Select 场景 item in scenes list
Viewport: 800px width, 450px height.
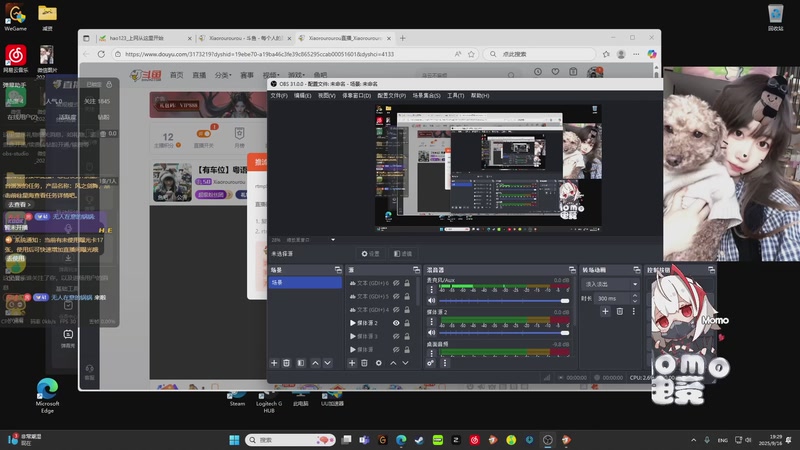click(305, 282)
